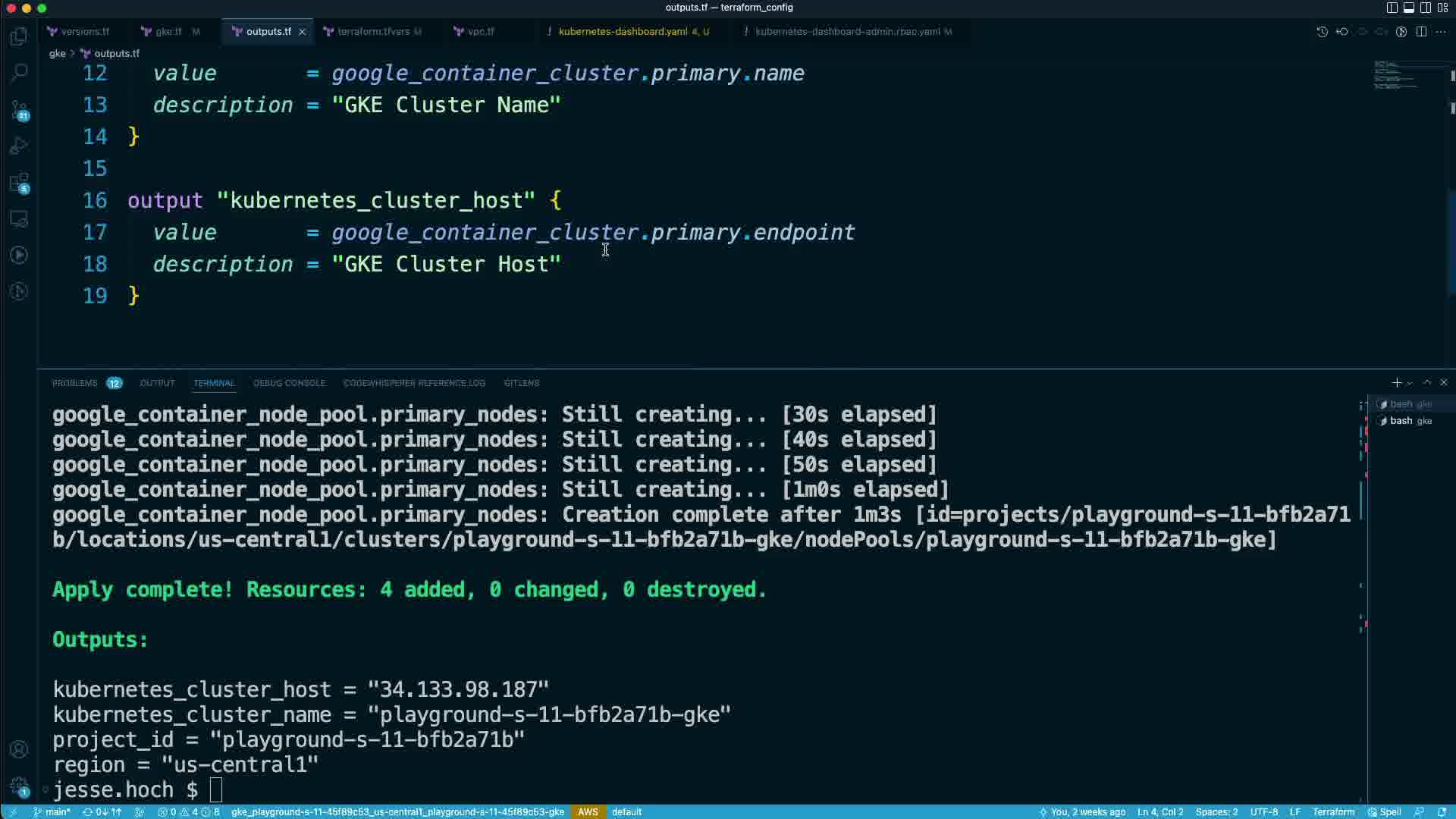Maximize the panel size with chevron
1456x819 pixels.
pos(1426,383)
